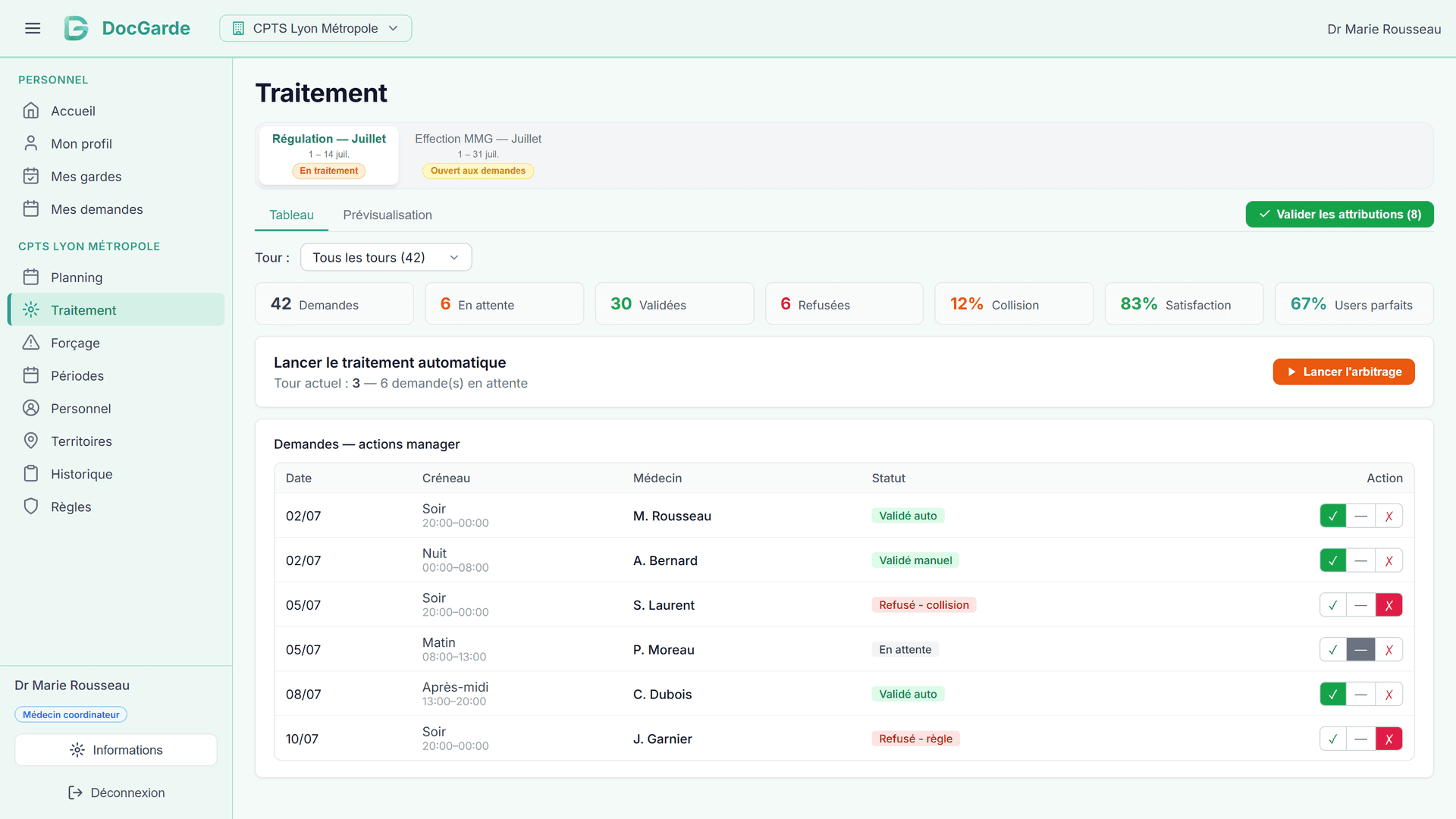Click the 12% Collision stat card
Image resolution: width=1456 pixels, height=819 pixels.
click(1014, 304)
